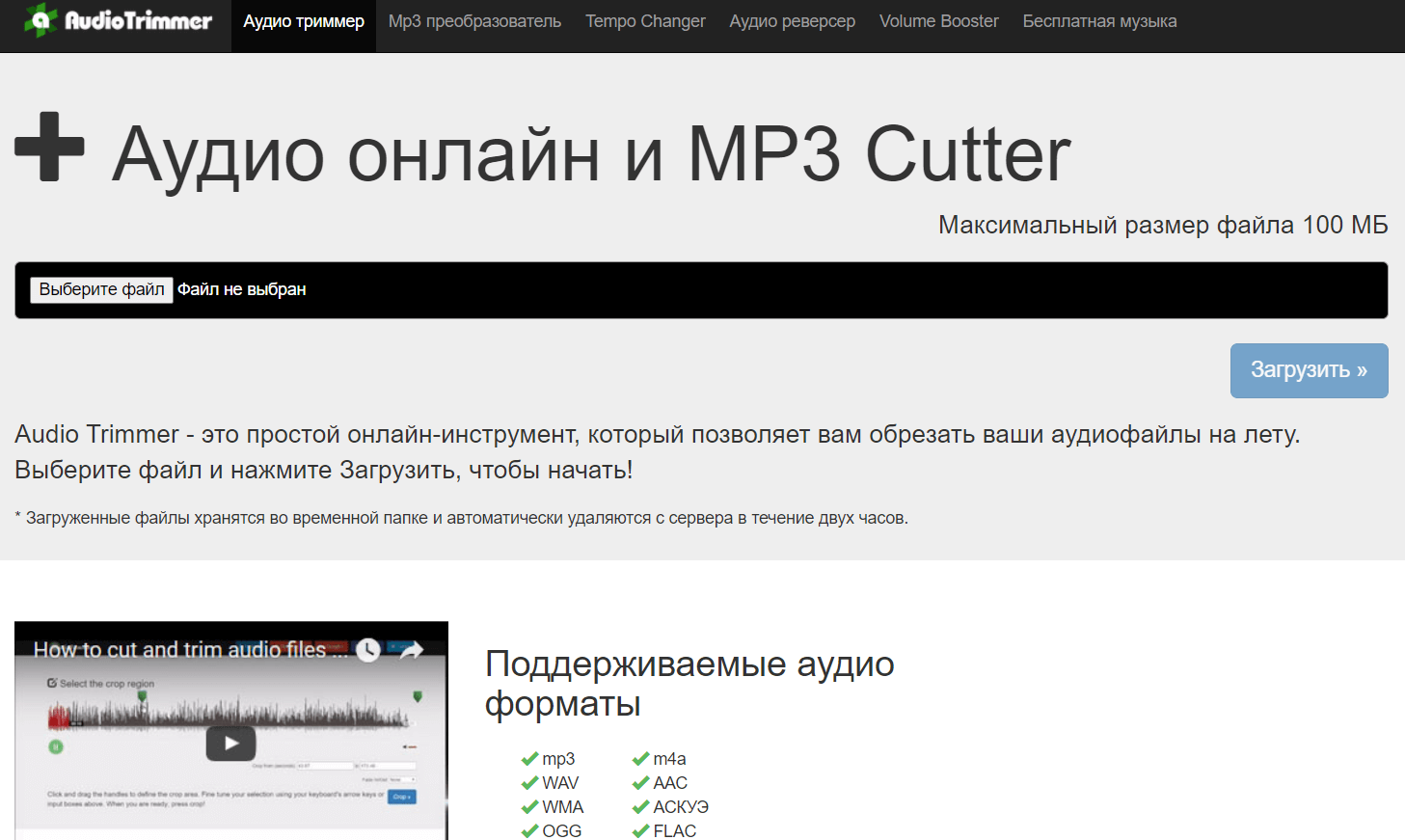Click the FLAC format text
Image resolution: width=1405 pixels, height=840 pixels.
674,831
